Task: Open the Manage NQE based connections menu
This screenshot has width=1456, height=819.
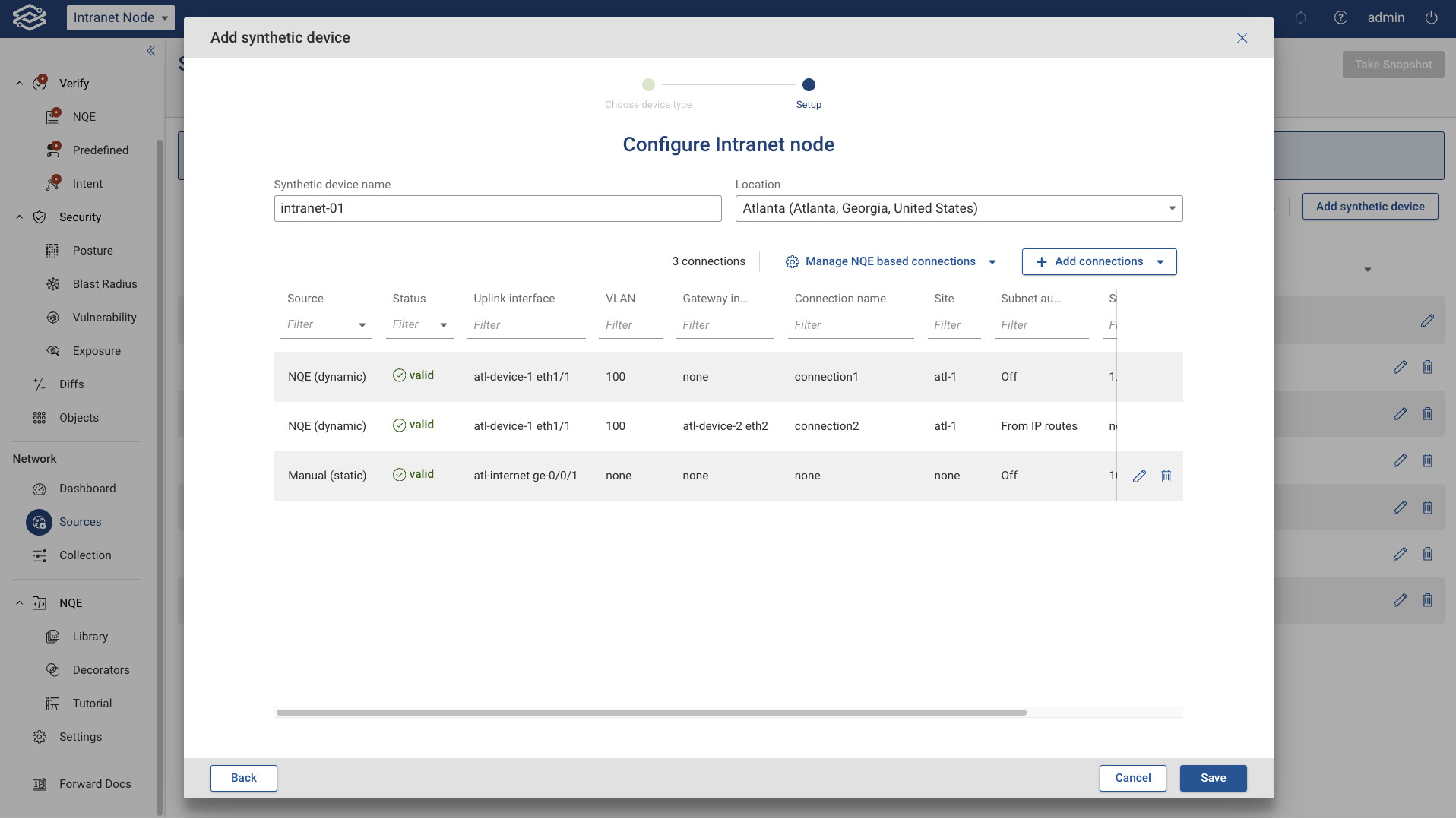Action: pos(891,261)
